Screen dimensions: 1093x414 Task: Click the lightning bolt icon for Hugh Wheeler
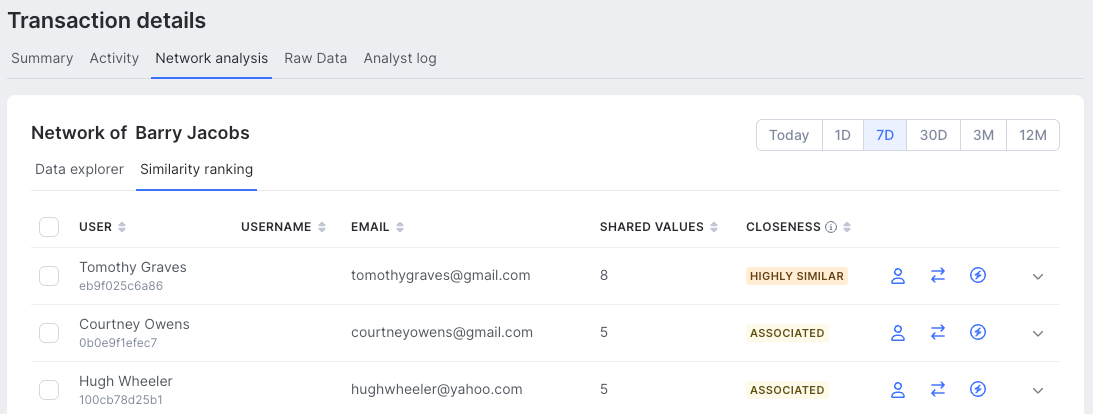pos(978,390)
